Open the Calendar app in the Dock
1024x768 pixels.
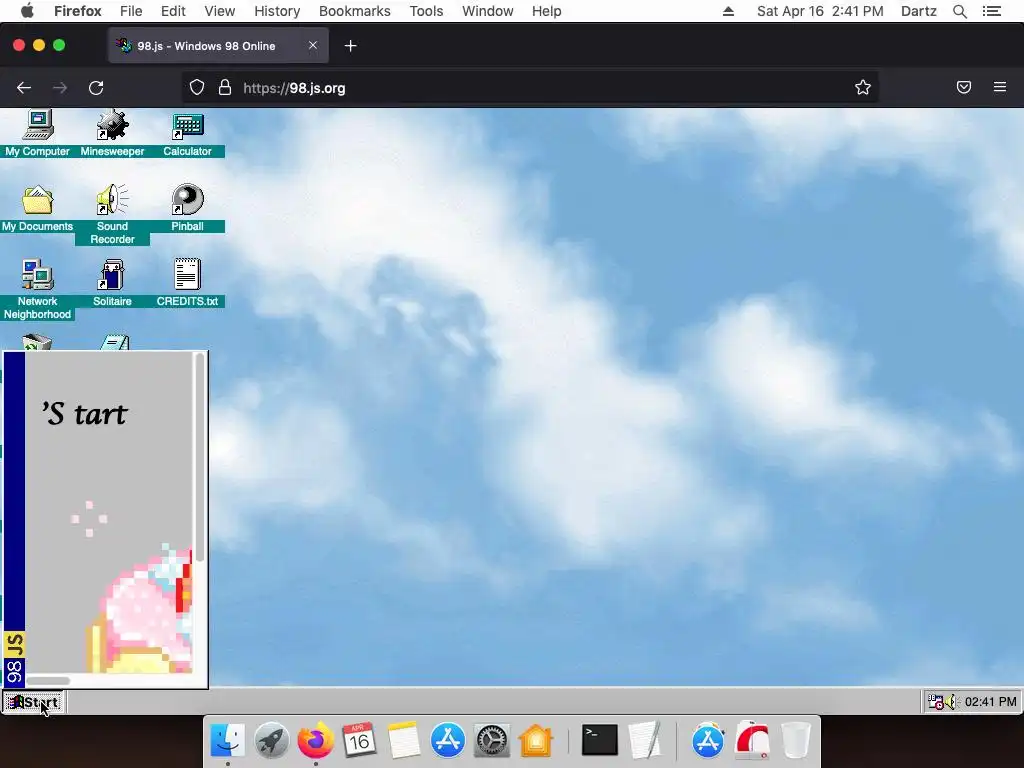click(x=359, y=741)
